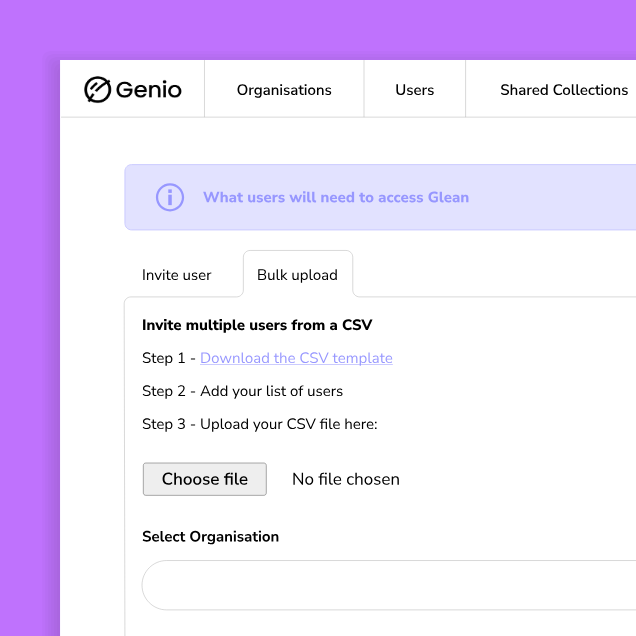This screenshot has width=636, height=636.
Task: Click the Genio wordmark text
Action: tap(149, 90)
